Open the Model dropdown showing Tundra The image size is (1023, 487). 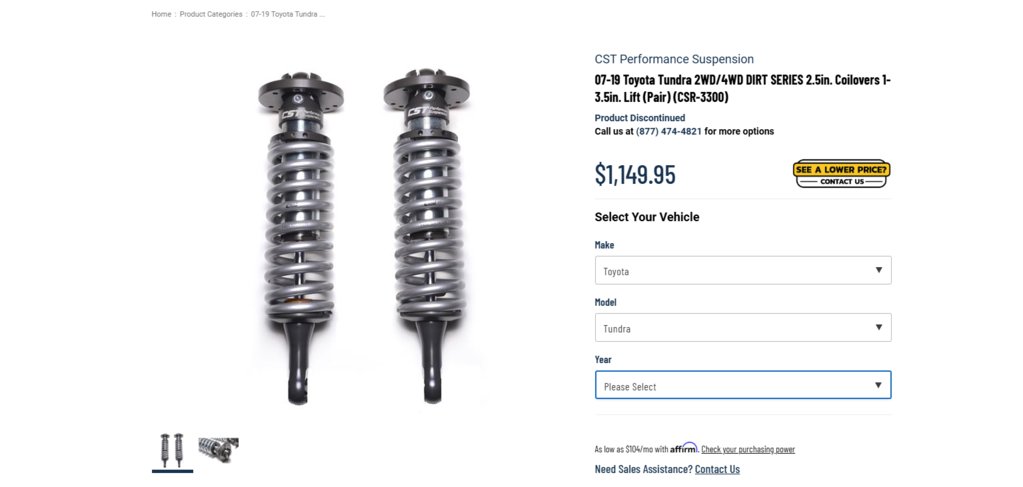[x=742, y=328]
